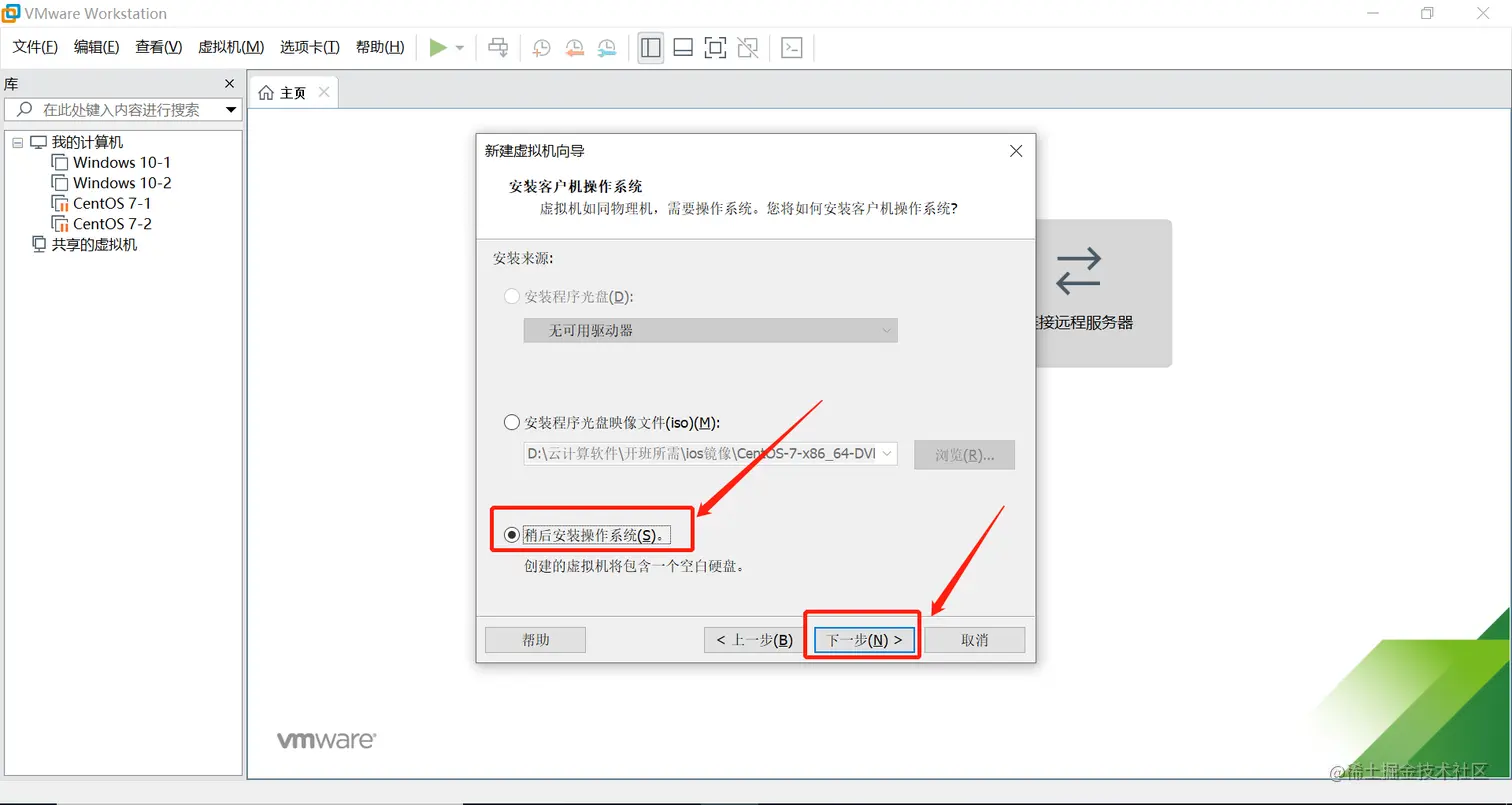This screenshot has width=1512, height=805.
Task: Click 下一步(N) > to continue
Action: tap(864, 640)
